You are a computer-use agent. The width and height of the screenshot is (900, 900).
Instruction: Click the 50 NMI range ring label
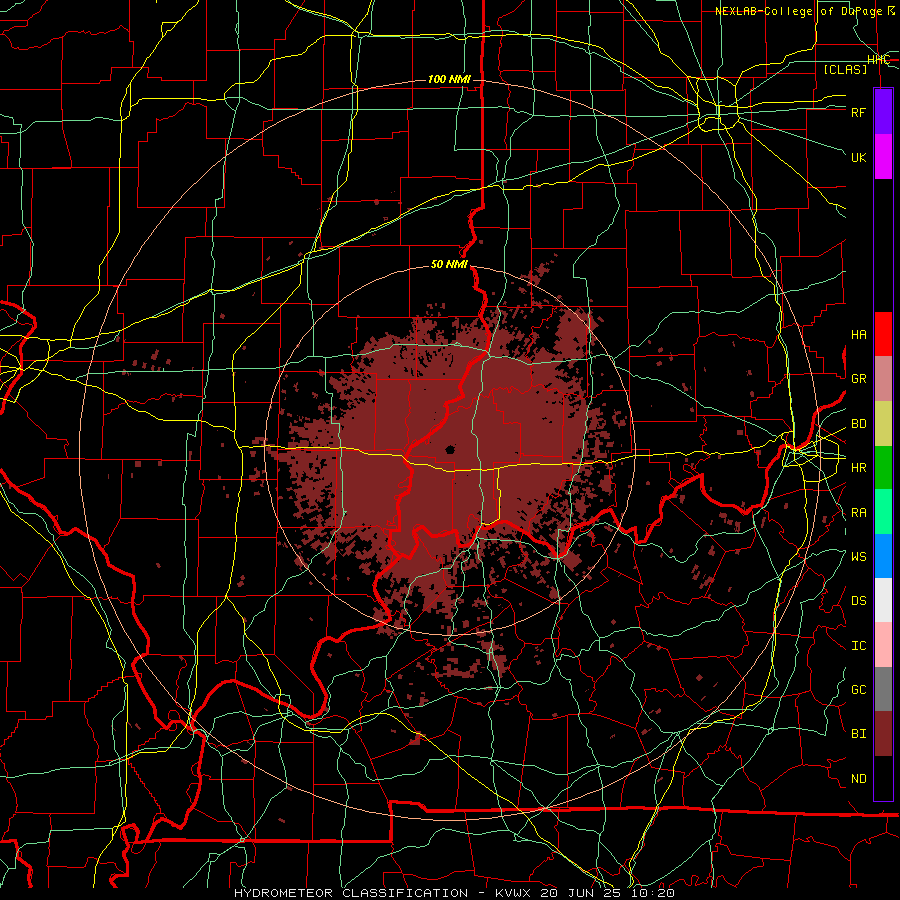point(449,264)
